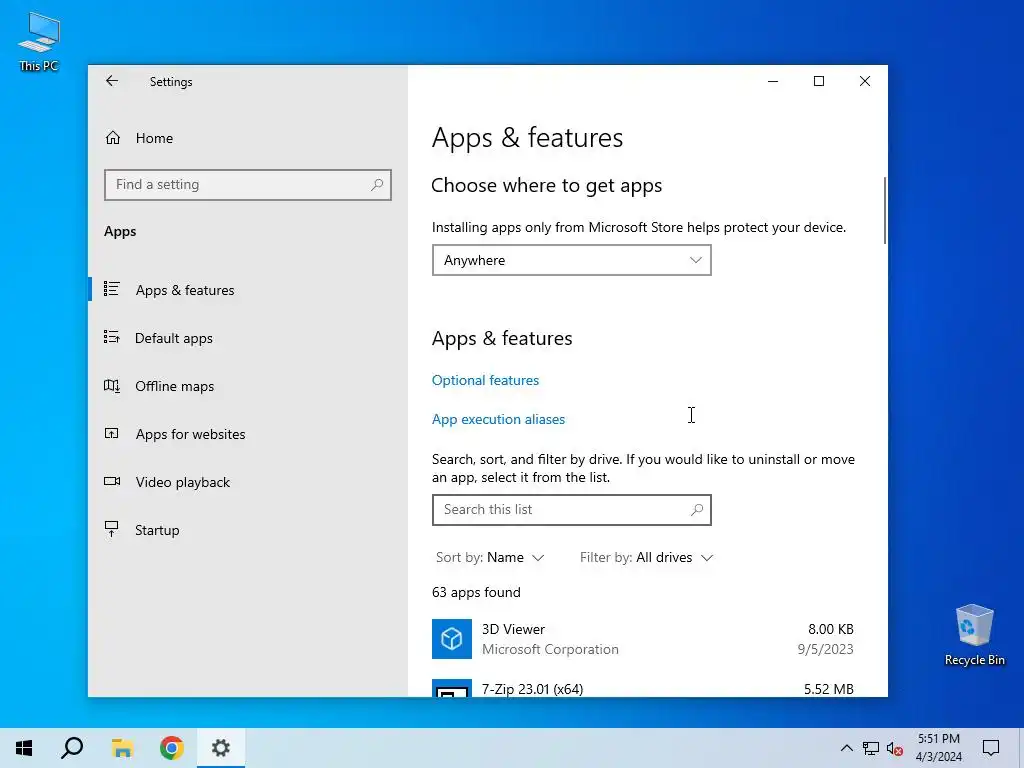
Task: Open Video playback section
Action: [x=183, y=482]
